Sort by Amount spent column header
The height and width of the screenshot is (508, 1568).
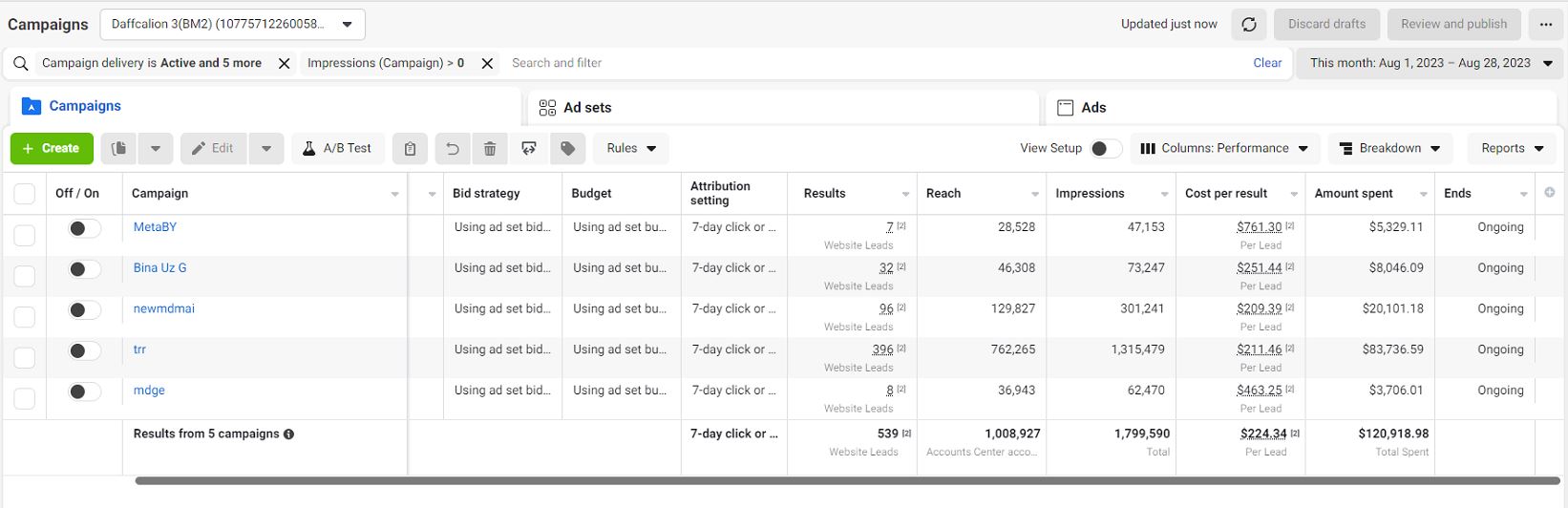point(1370,194)
